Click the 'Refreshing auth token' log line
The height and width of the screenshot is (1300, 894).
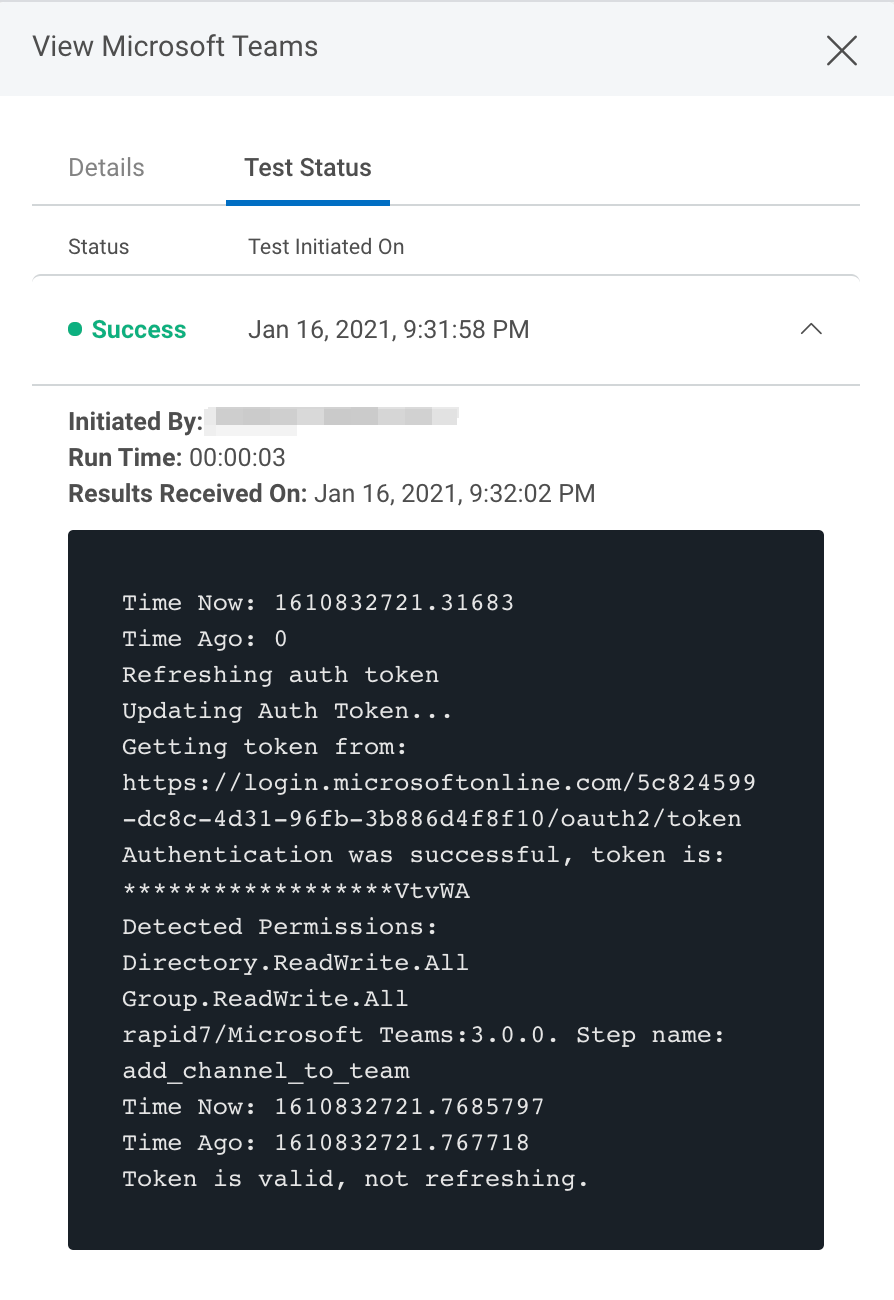(280, 675)
